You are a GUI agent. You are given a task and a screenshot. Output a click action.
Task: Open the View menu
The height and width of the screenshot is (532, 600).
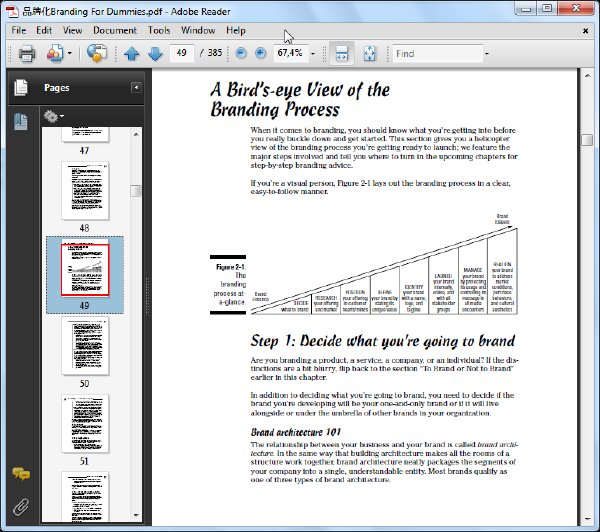click(x=72, y=30)
